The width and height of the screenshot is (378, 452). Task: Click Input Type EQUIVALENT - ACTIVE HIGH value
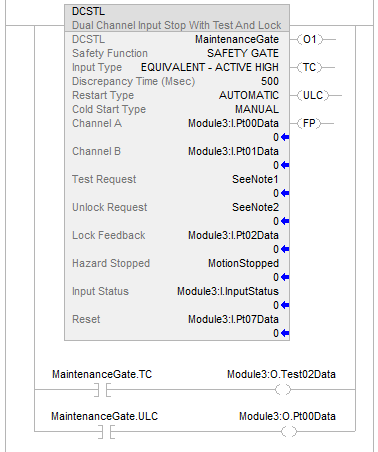tap(210, 67)
